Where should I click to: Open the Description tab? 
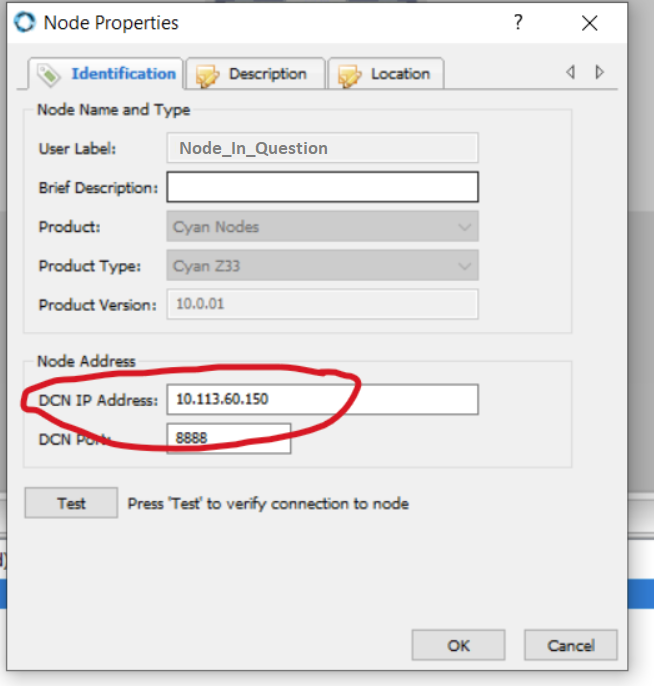255,74
